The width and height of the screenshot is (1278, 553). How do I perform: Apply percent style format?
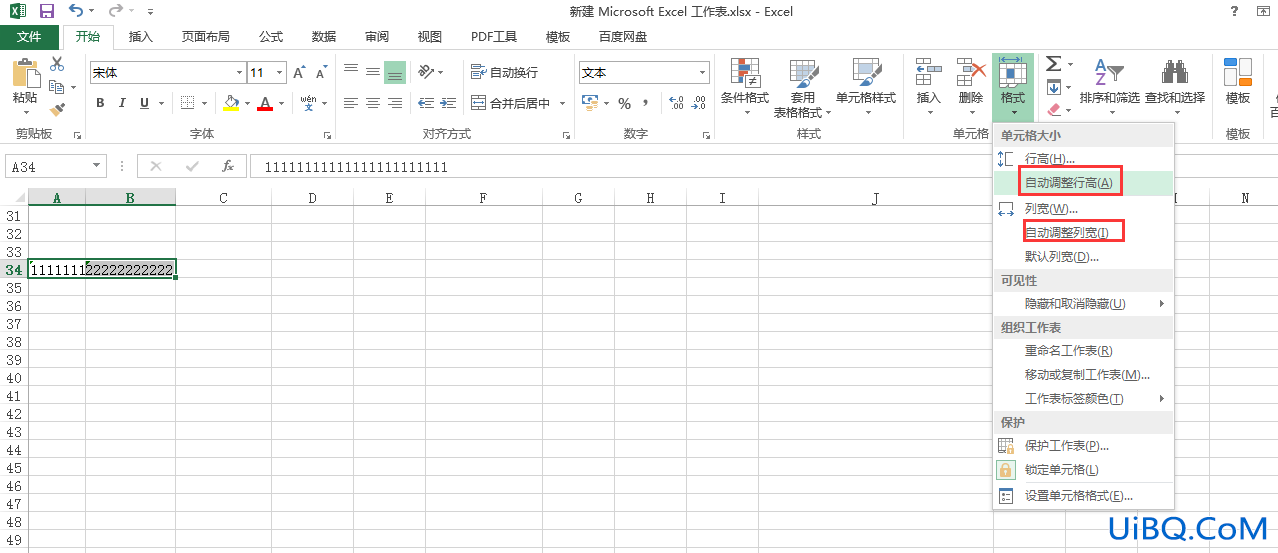click(624, 103)
